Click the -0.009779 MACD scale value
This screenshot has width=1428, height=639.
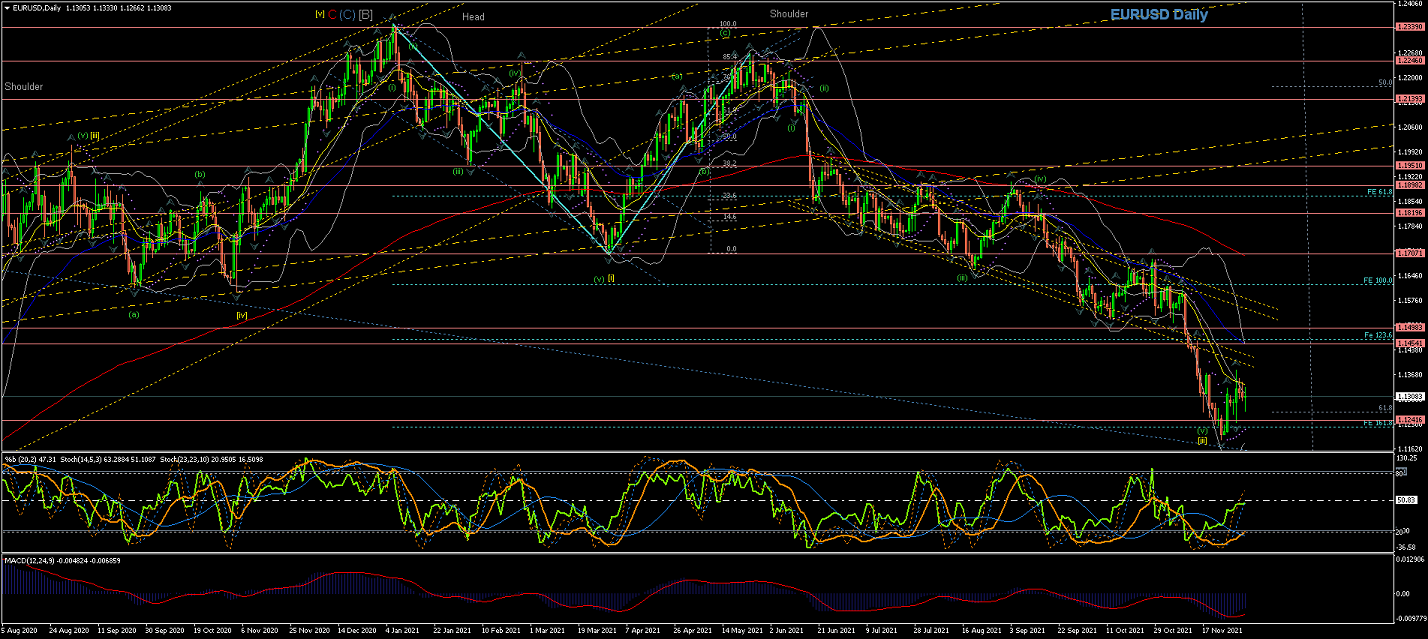pyautogui.click(x=1410, y=619)
